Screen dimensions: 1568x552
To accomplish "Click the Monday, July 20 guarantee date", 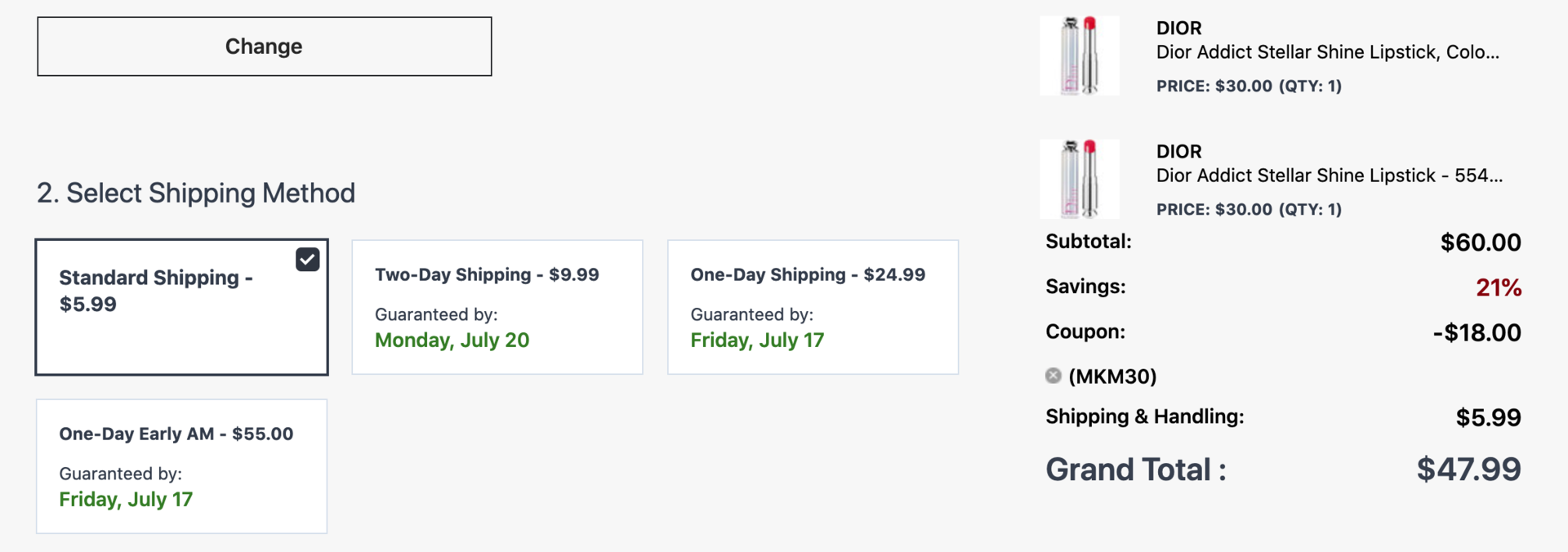I will click(x=452, y=341).
